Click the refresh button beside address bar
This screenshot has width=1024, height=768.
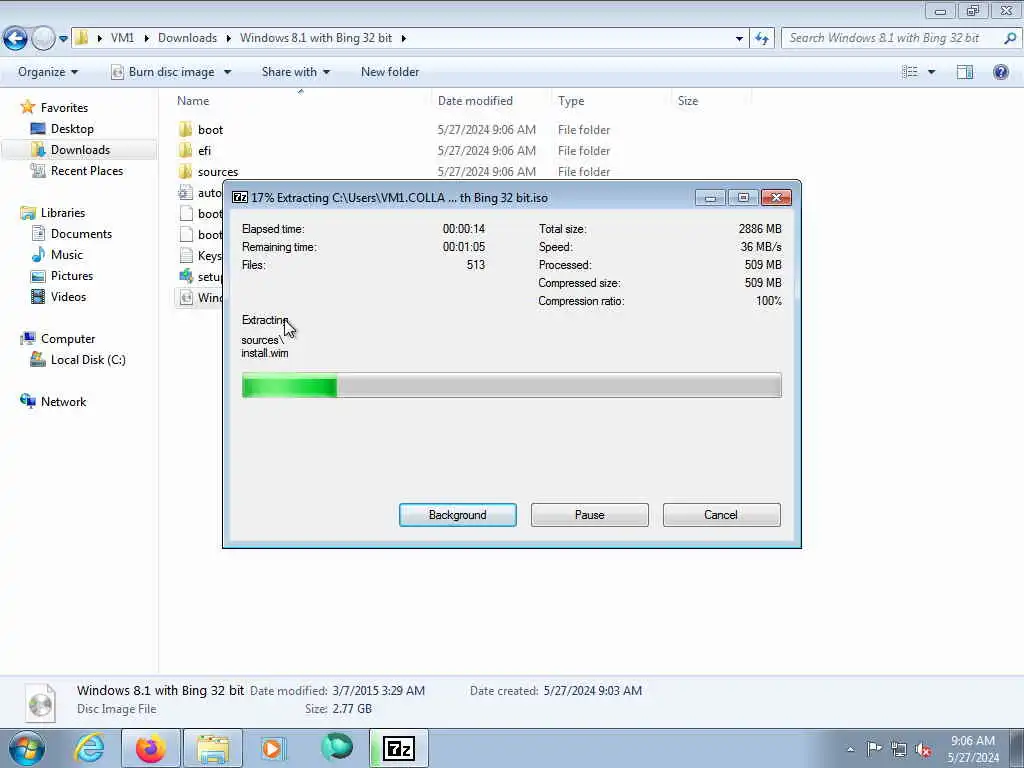762,39
